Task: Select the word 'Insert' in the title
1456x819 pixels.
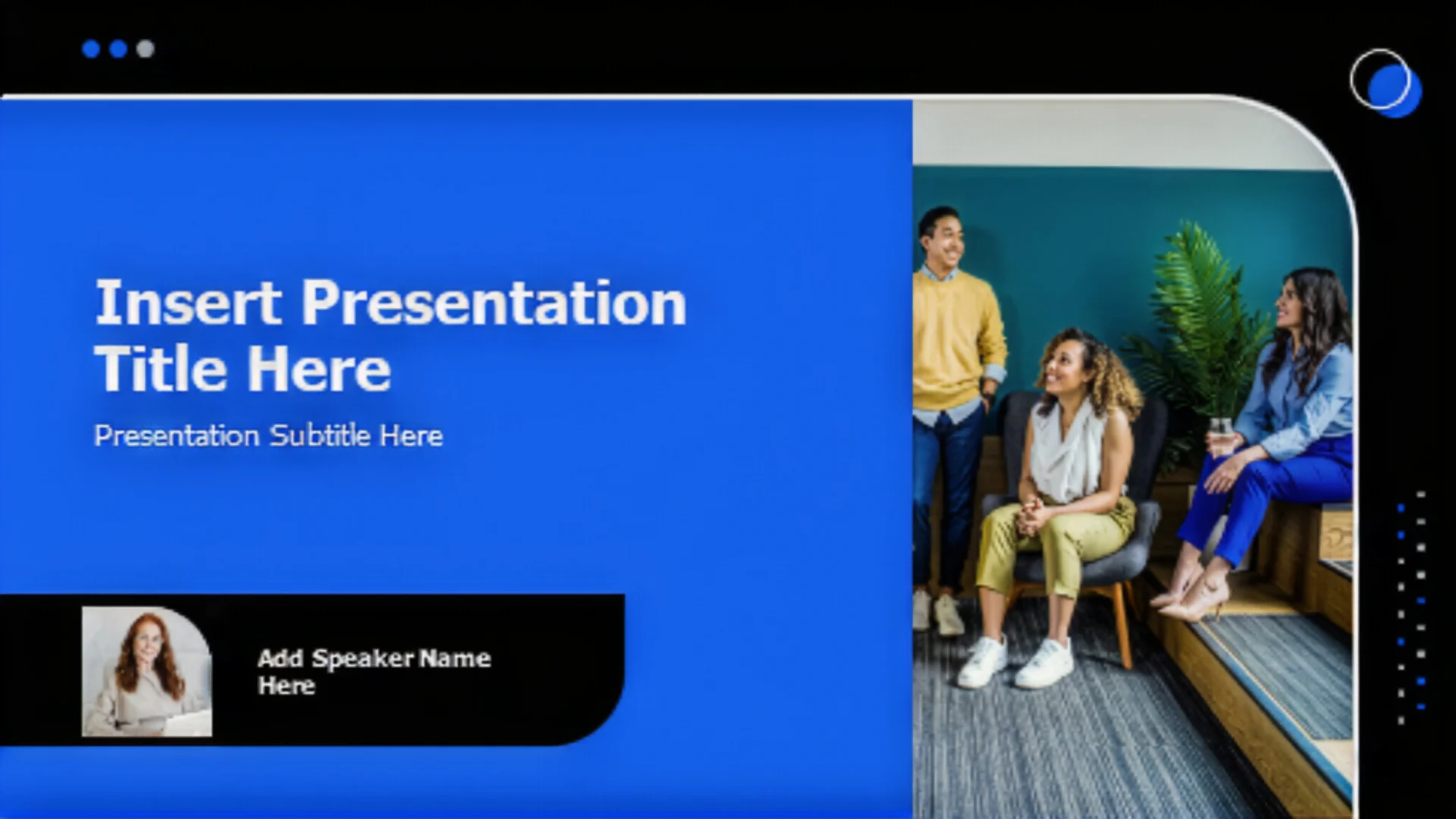Action: (x=188, y=303)
